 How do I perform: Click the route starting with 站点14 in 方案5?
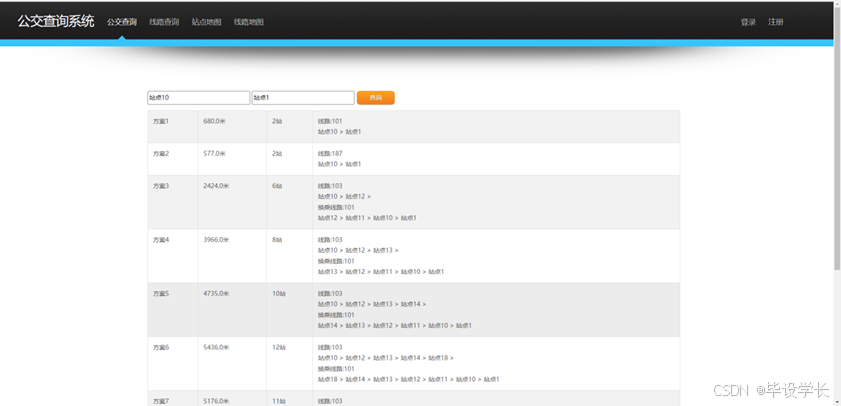pyautogui.click(x=395, y=326)
